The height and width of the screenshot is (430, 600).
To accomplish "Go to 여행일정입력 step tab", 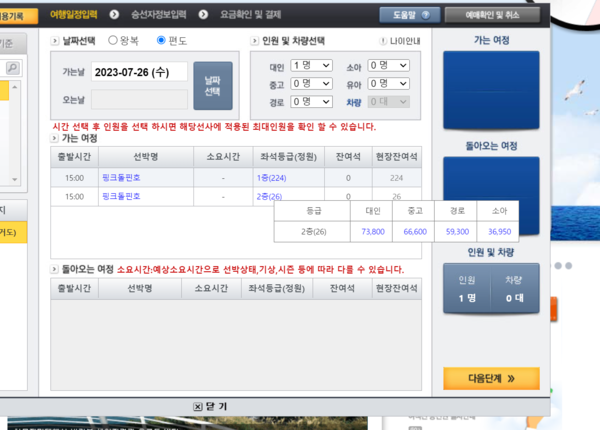I will coord(74,15).
